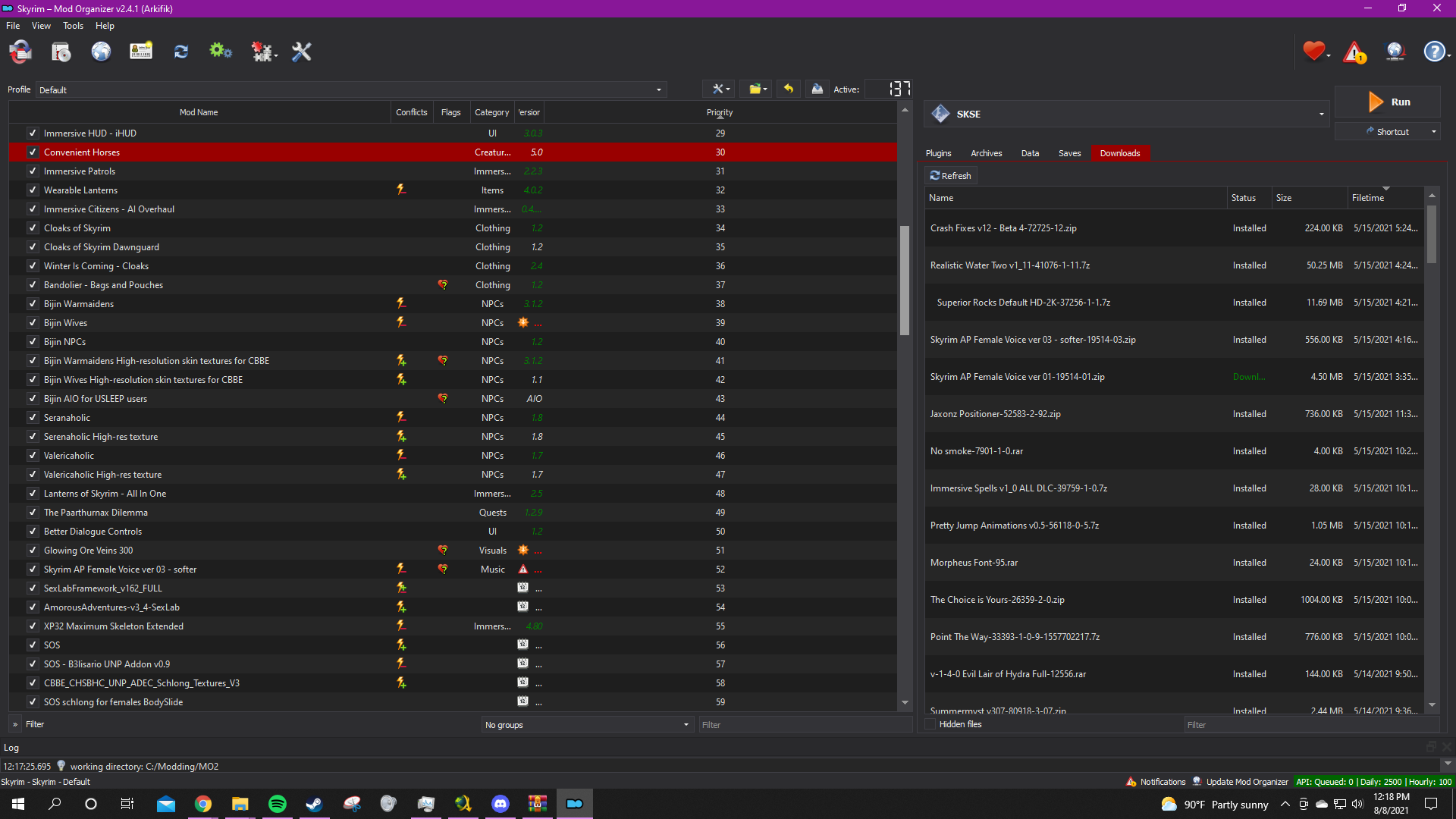The image size is (1456, 819).
Task: Uncheck the XP32 Maximum Skeleton Extended mod
Action: [33, 626]
